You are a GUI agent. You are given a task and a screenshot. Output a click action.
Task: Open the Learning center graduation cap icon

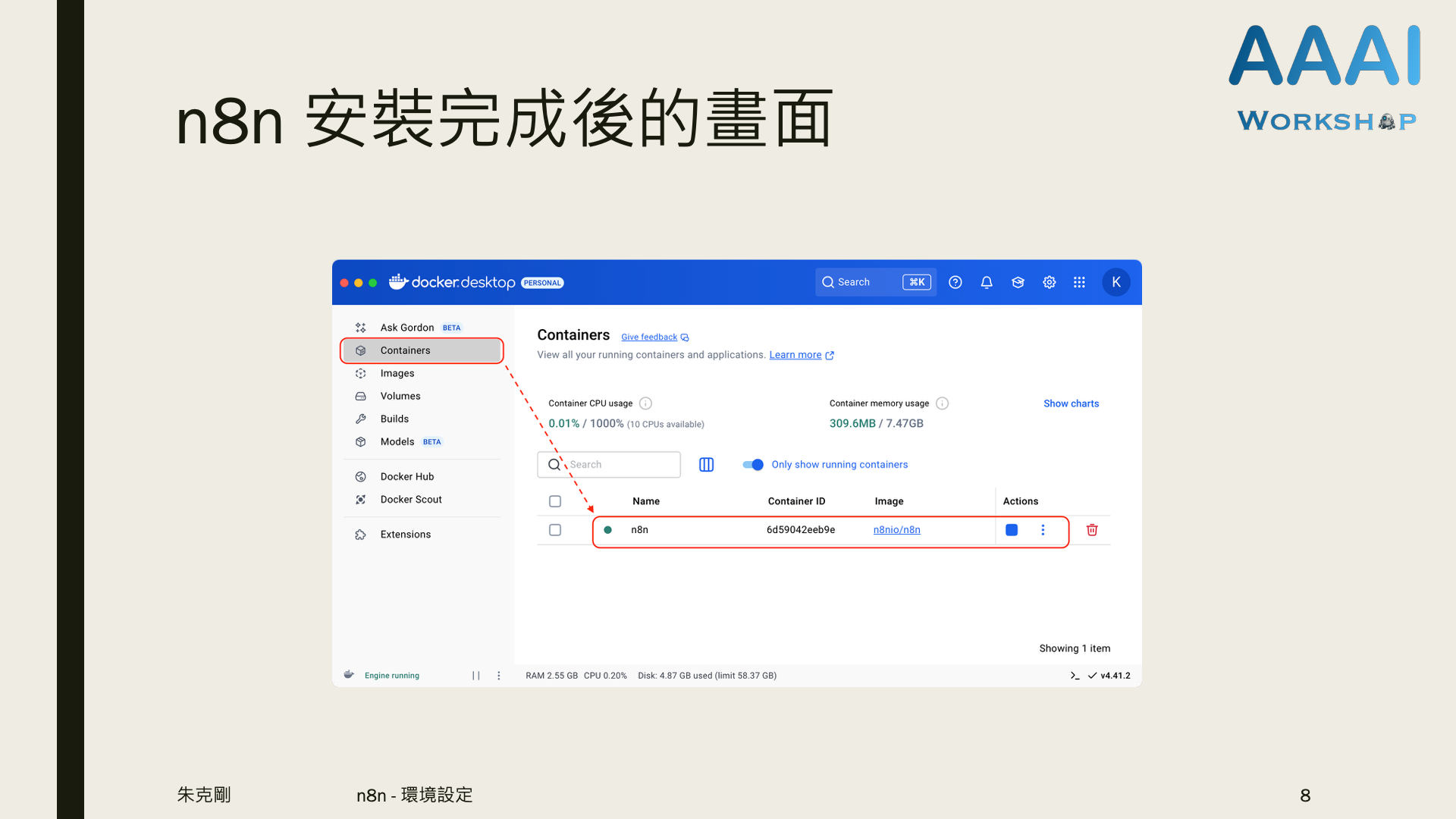[x=1018, y=282]
